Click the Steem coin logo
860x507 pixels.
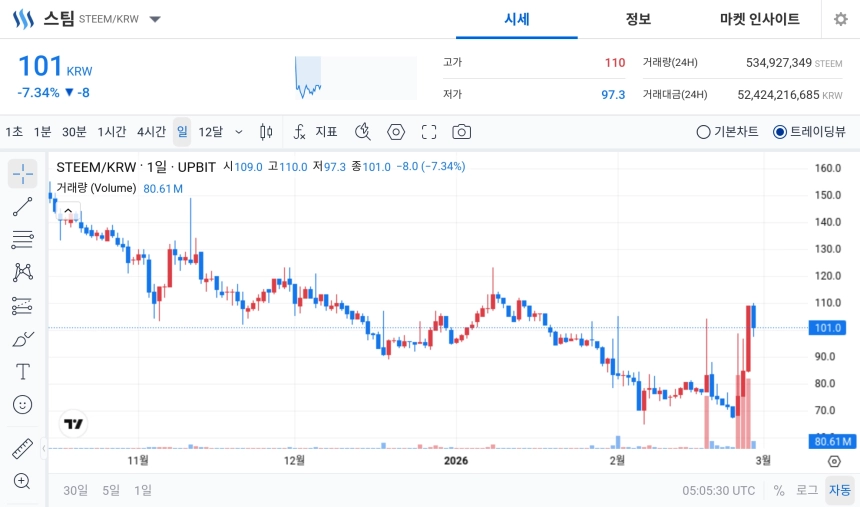[23, 19]
